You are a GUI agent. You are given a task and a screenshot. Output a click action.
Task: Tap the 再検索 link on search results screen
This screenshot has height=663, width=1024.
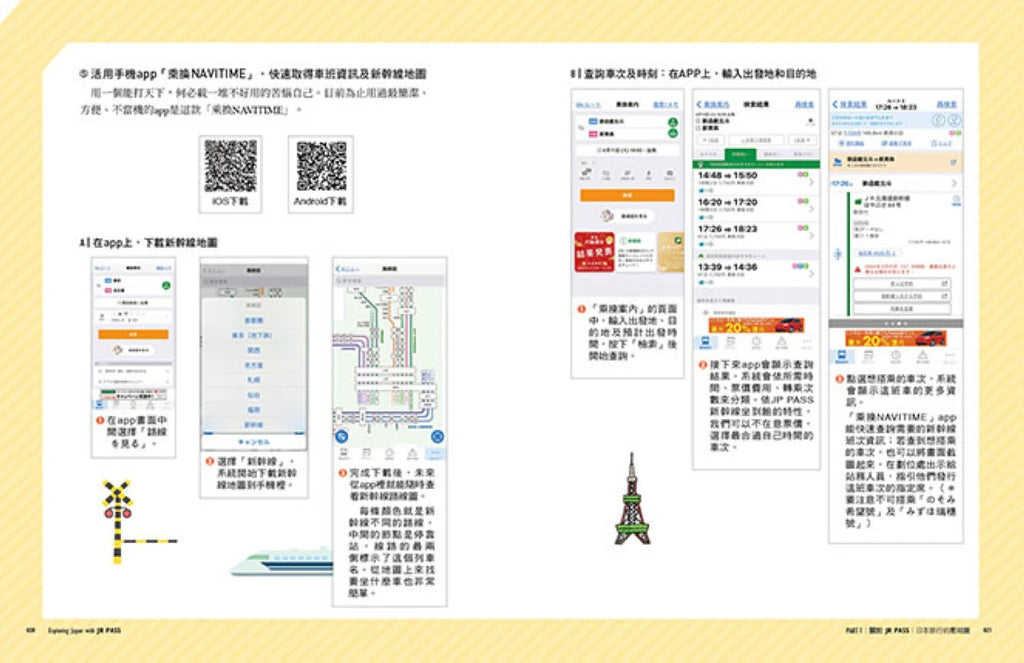coord(804,104)
